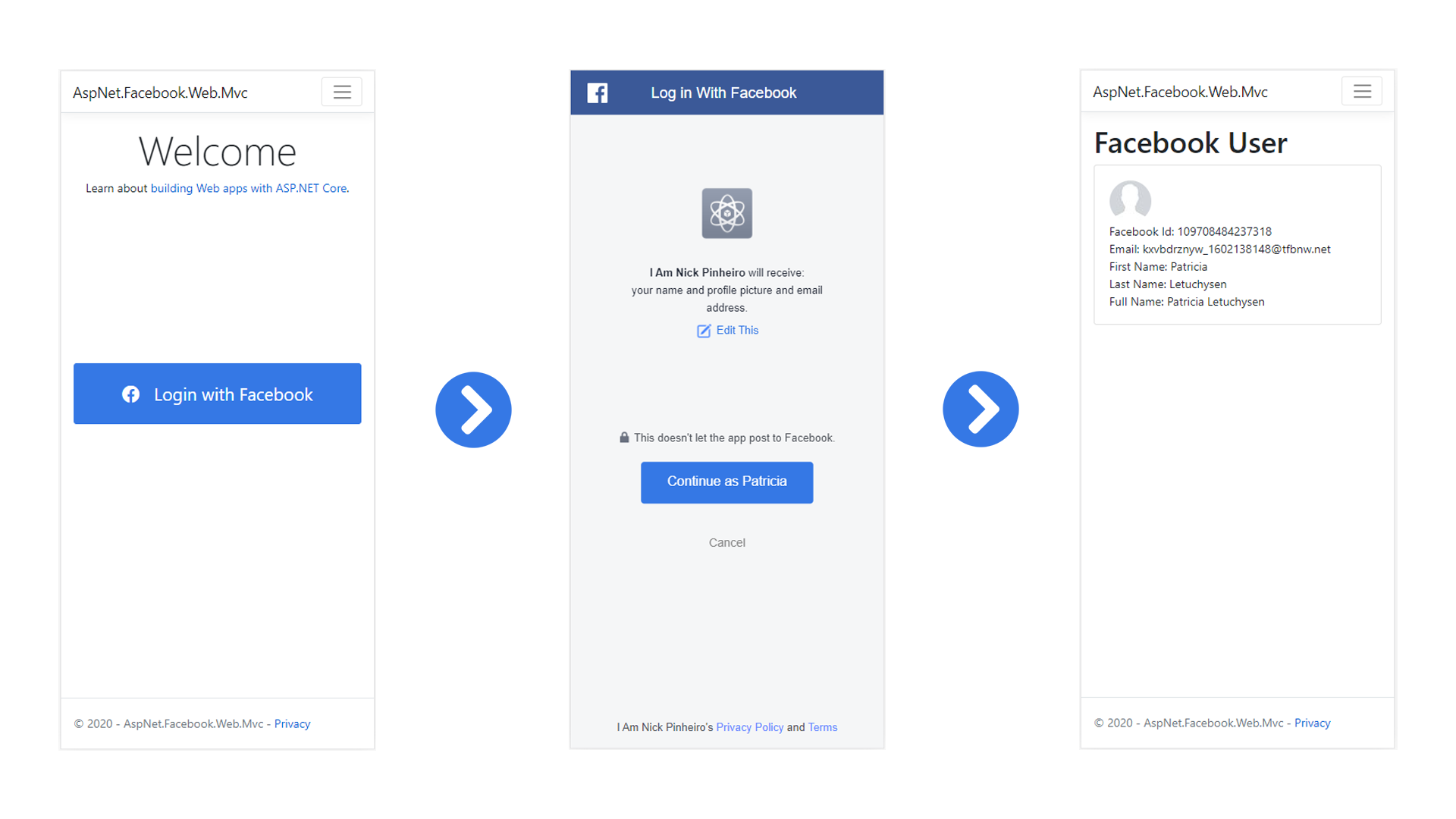Toggle 'Edit This' permissions link in dialog
The image size is (1456, 819).
coord(727,330)
